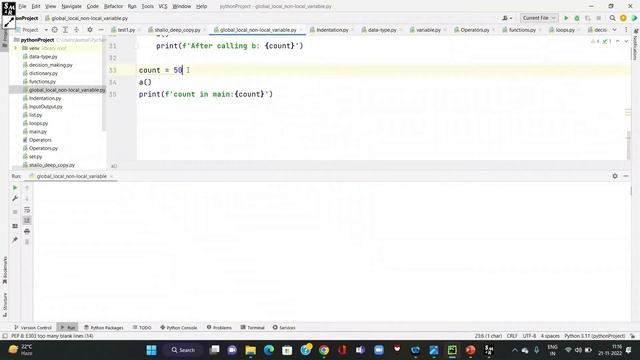Change UTF-8 file encoding in status bar
Viewport: 640px width, 360px height.
coord(529,336)
